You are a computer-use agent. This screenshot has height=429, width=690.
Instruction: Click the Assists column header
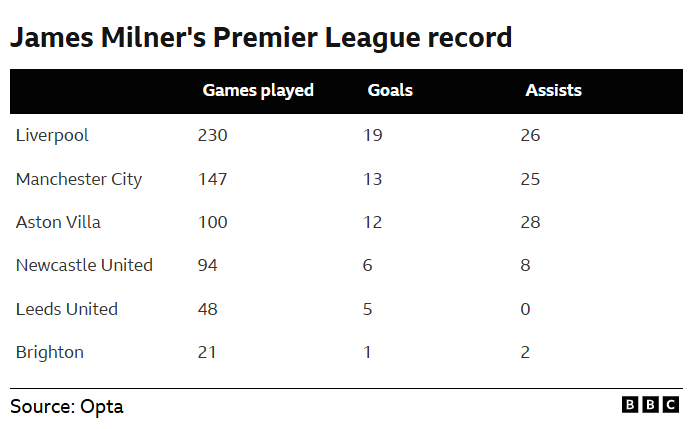click(553, 90)
